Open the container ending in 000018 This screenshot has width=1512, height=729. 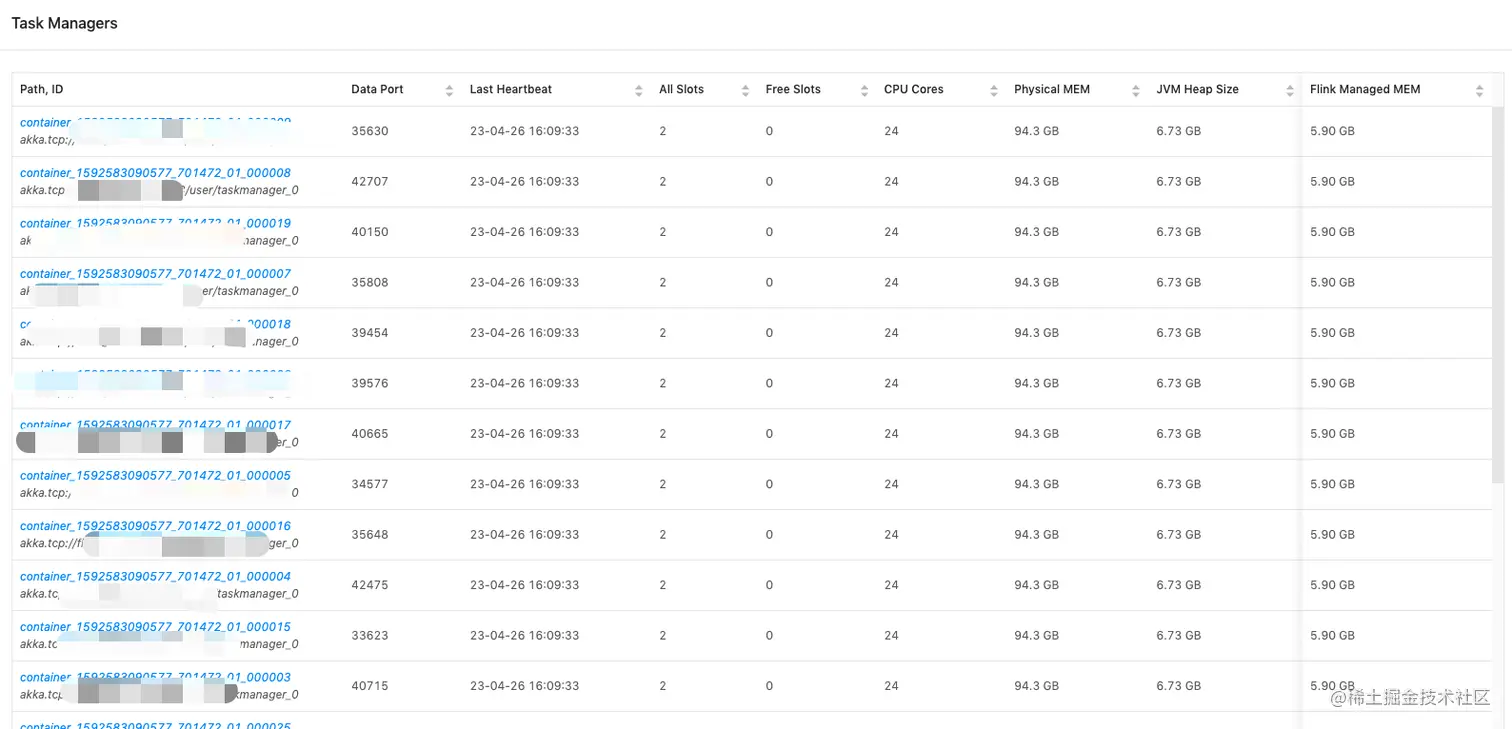point(154,324)
